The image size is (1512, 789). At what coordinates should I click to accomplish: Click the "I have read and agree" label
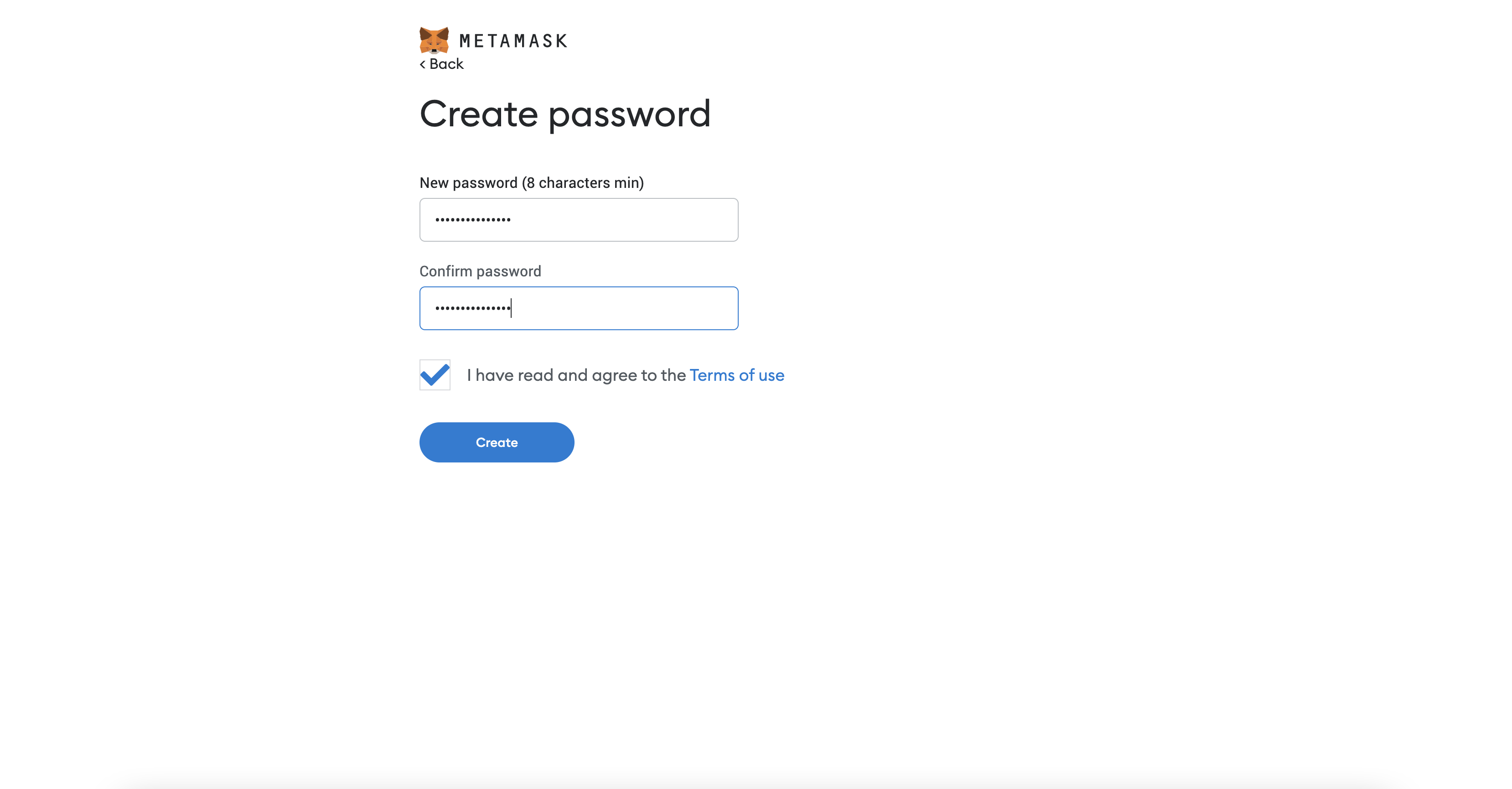pyautogui.click(x=576, y=375)
